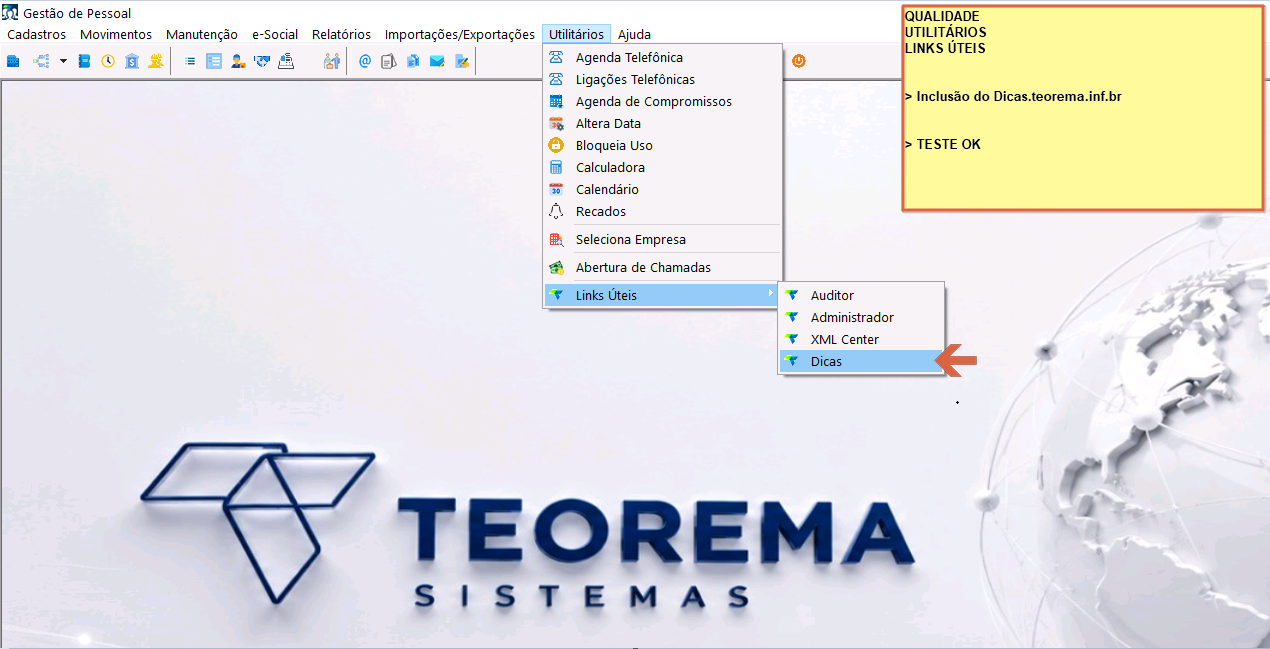Viewport: 1270px width, 649px height.
Task: Click the worker with box toolbar icon
Action: click(238, 61)
